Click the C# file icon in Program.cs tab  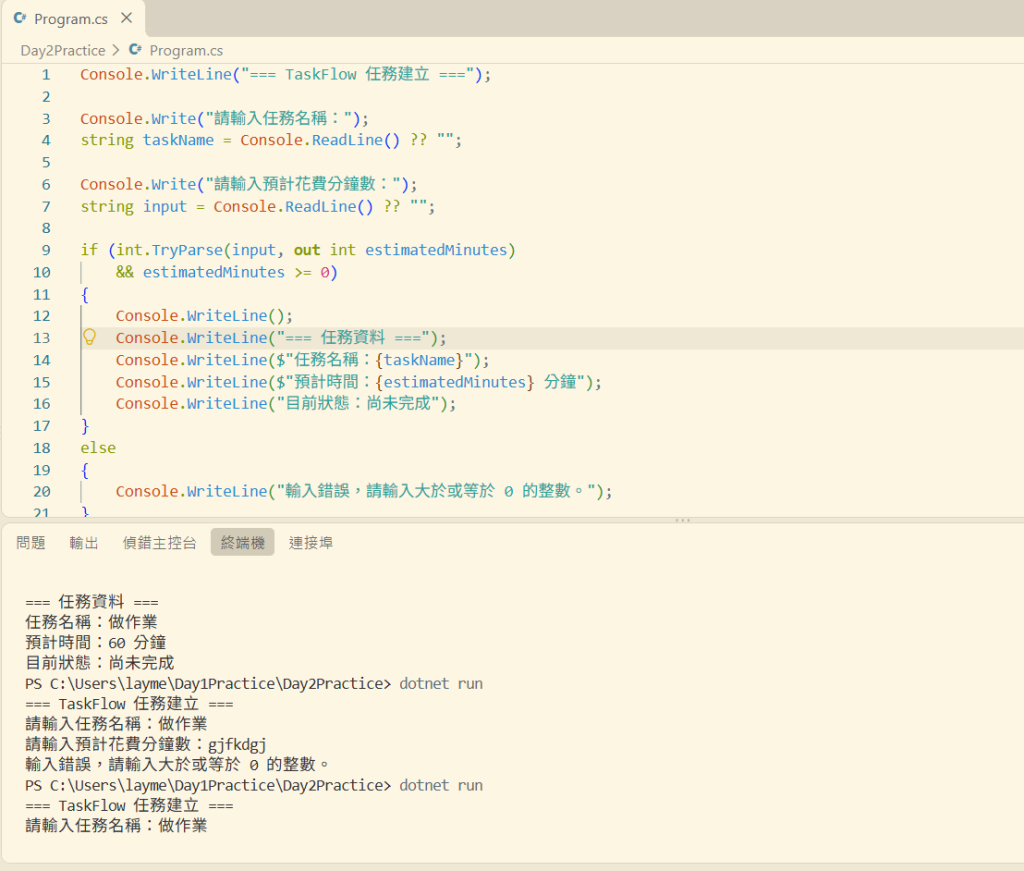click(20, 18)
